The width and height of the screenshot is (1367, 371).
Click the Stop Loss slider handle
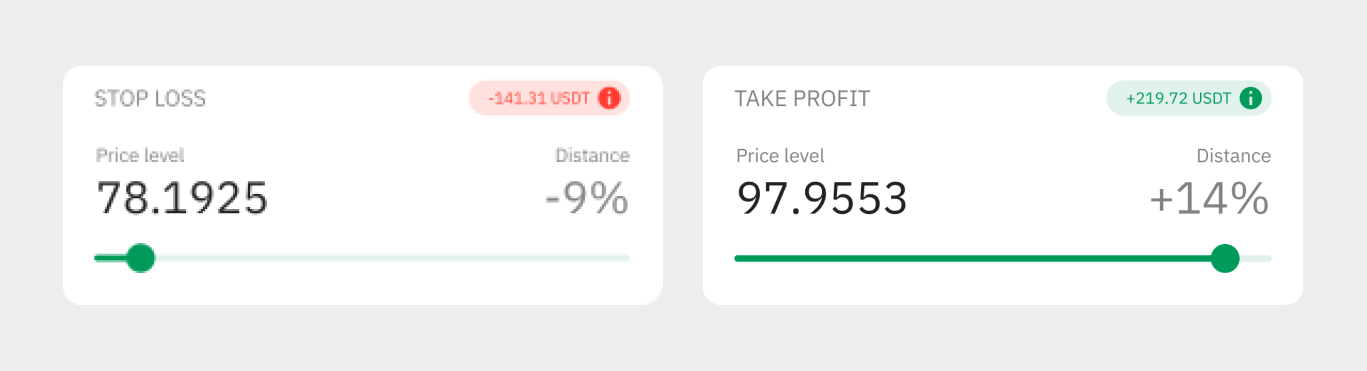click(141, 258)
